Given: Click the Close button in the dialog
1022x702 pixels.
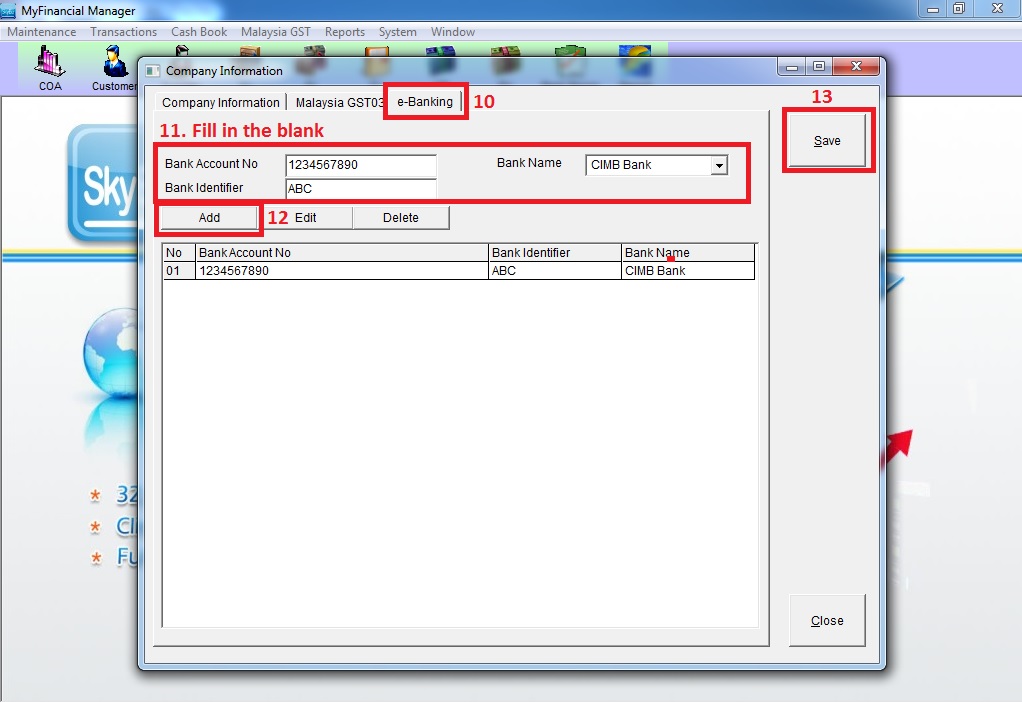Looking at the screenshot, I should [827, 621].
